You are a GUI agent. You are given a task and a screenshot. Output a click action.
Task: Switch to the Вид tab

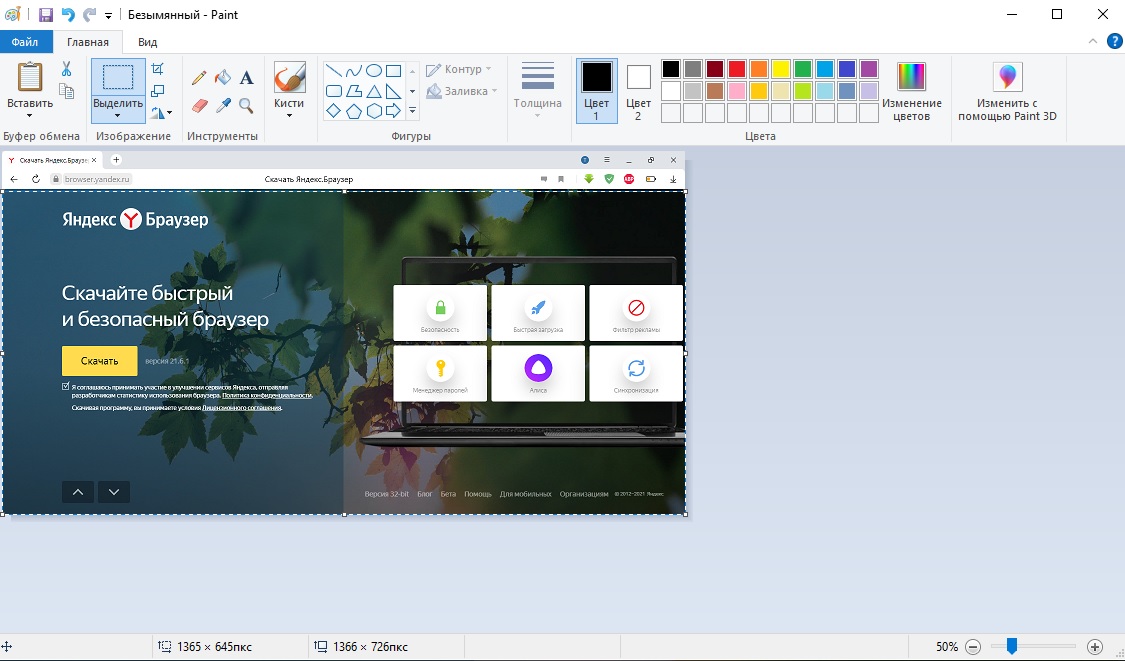coord(147,42)
